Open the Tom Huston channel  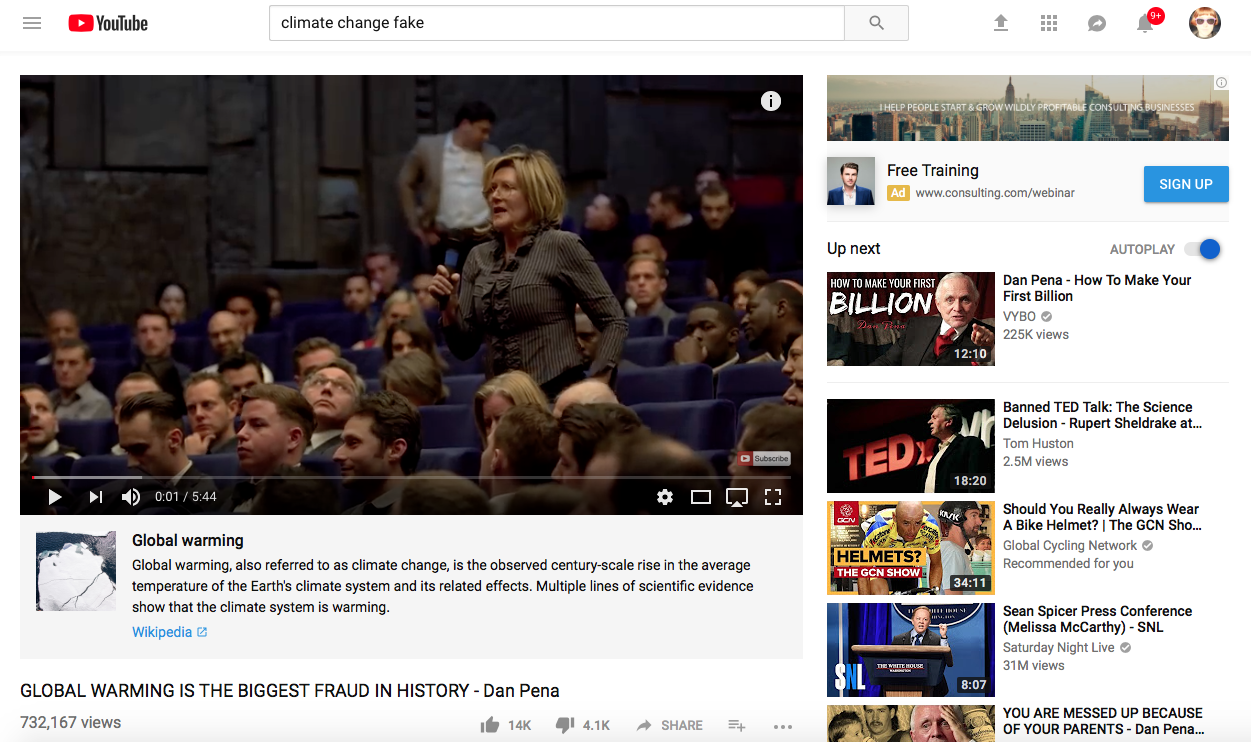pos(1038,443)
